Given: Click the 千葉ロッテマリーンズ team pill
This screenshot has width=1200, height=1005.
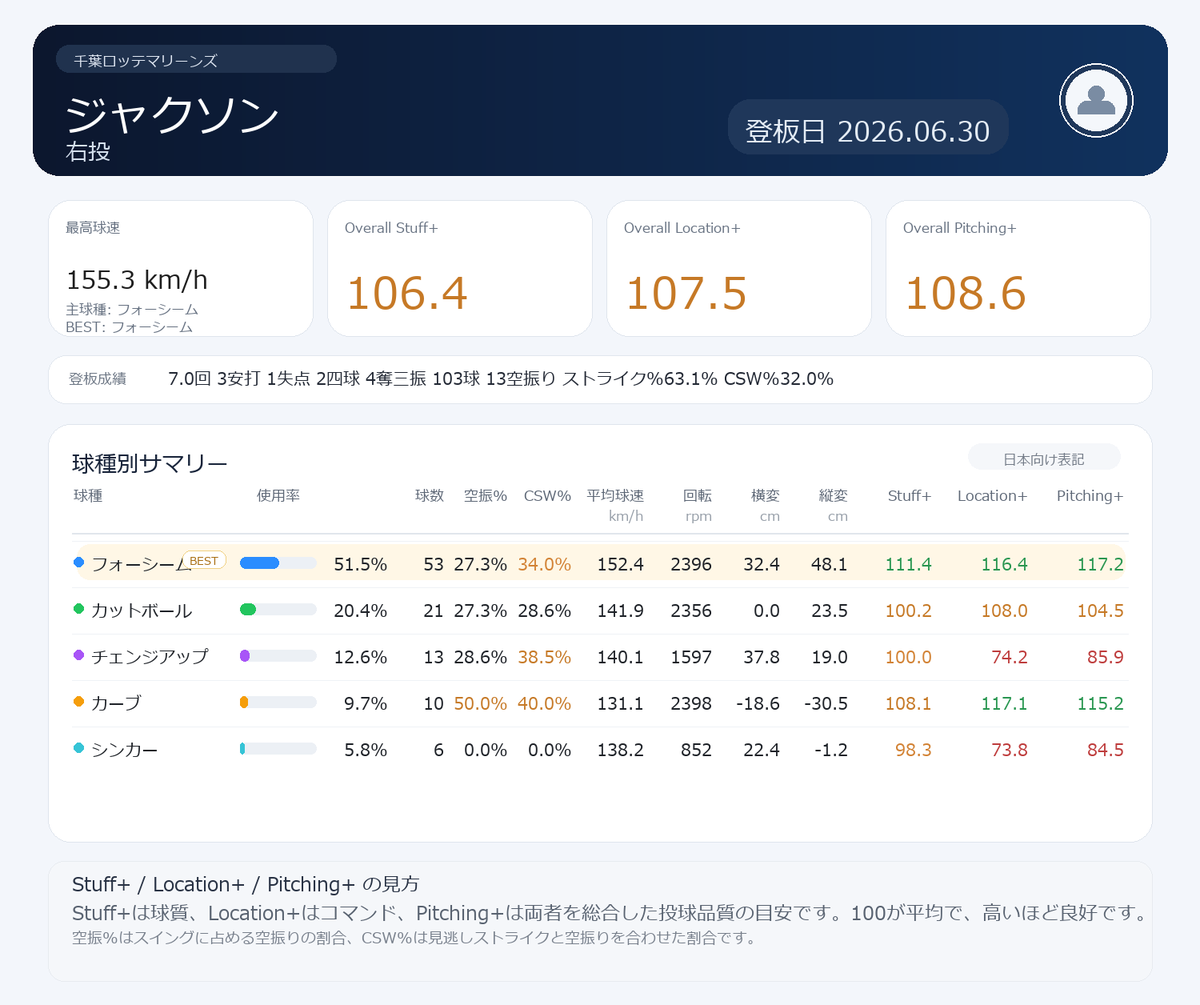Looking at the screenshot, I should click(x=196, y=60).
